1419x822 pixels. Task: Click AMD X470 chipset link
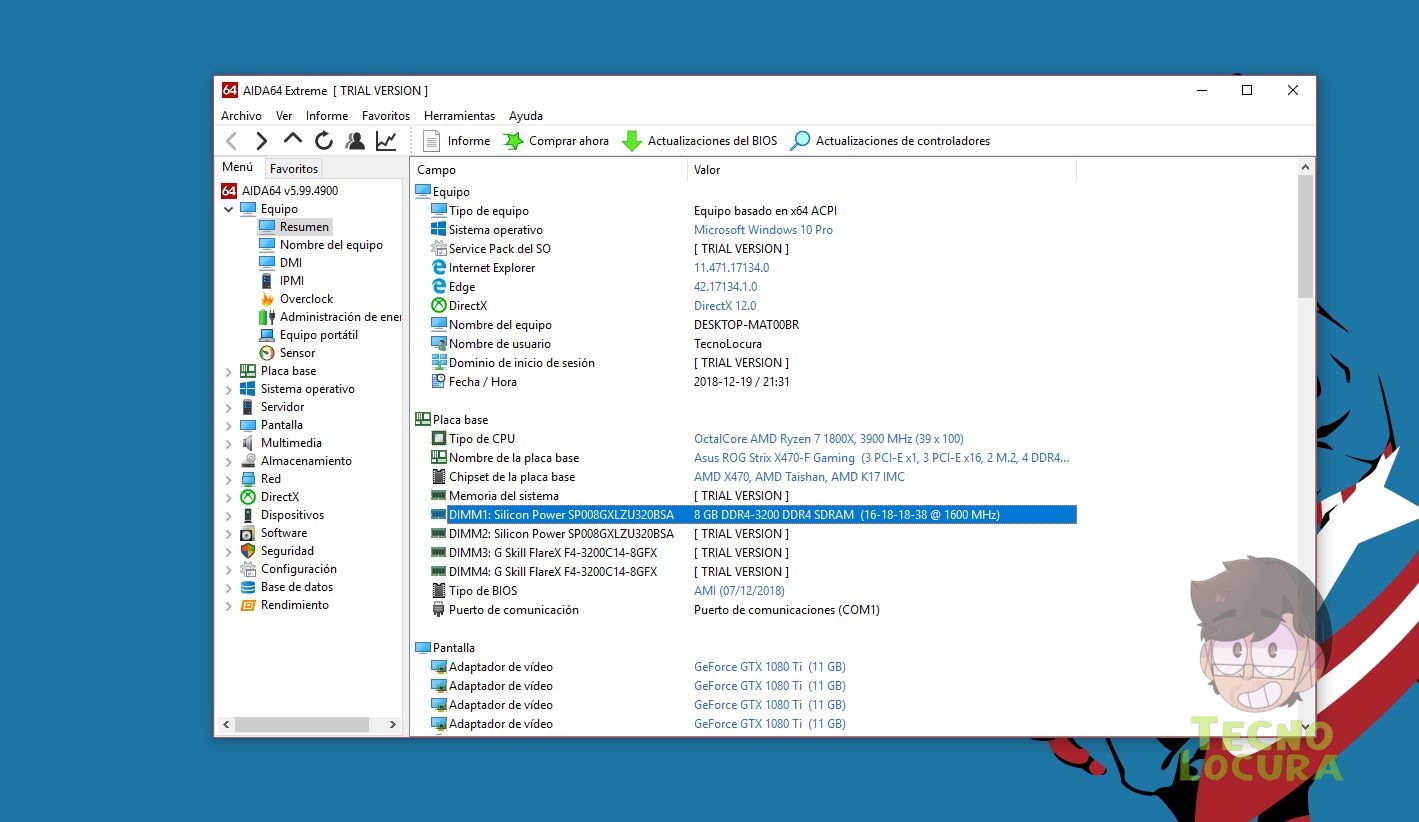[x=799, y=477]
